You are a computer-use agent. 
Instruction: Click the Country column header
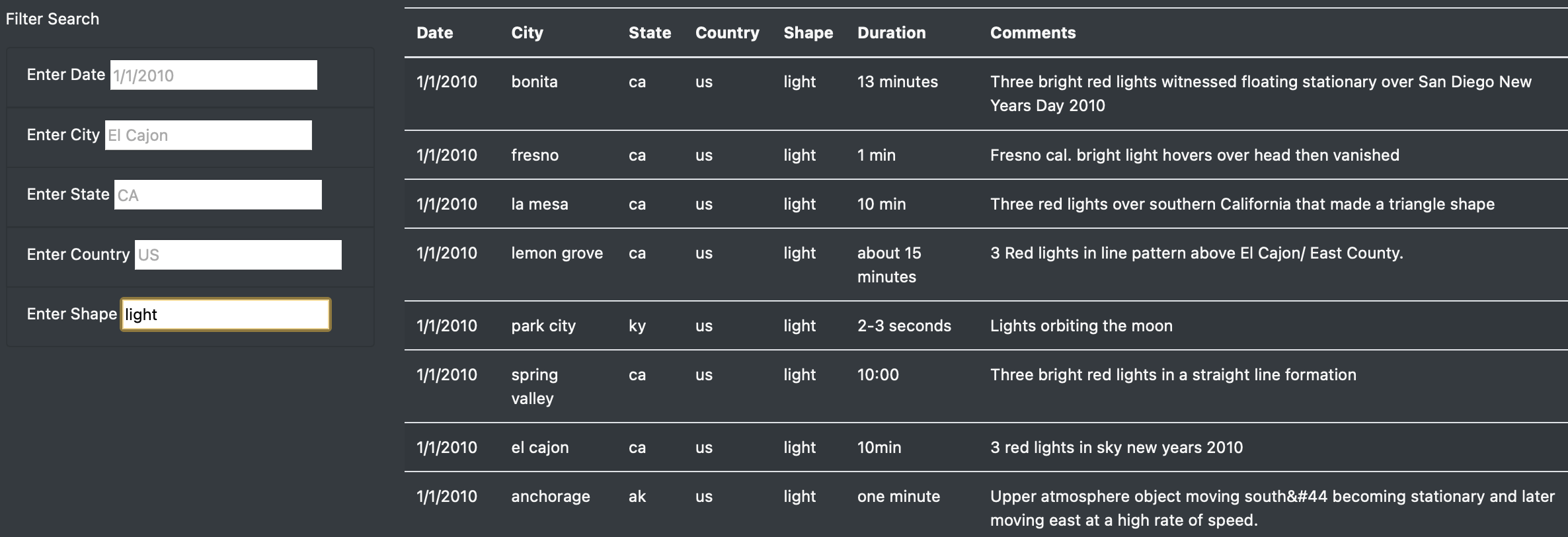[726, 32]
